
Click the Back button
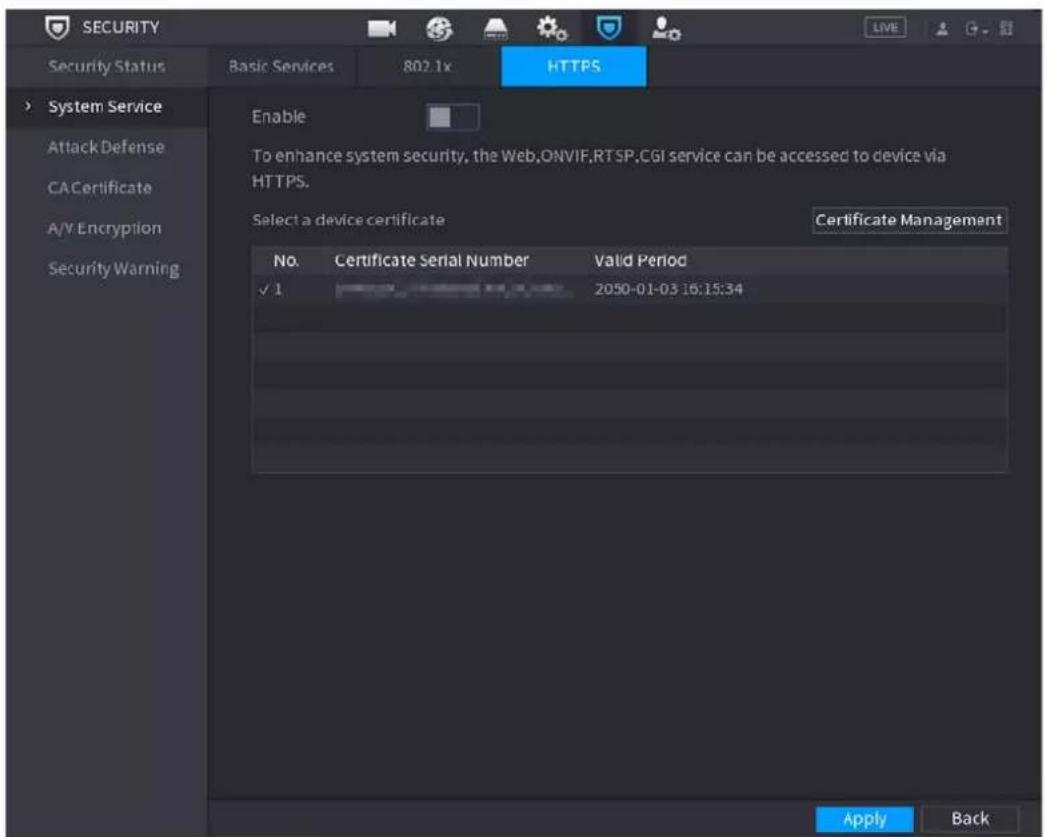point(970,819)
